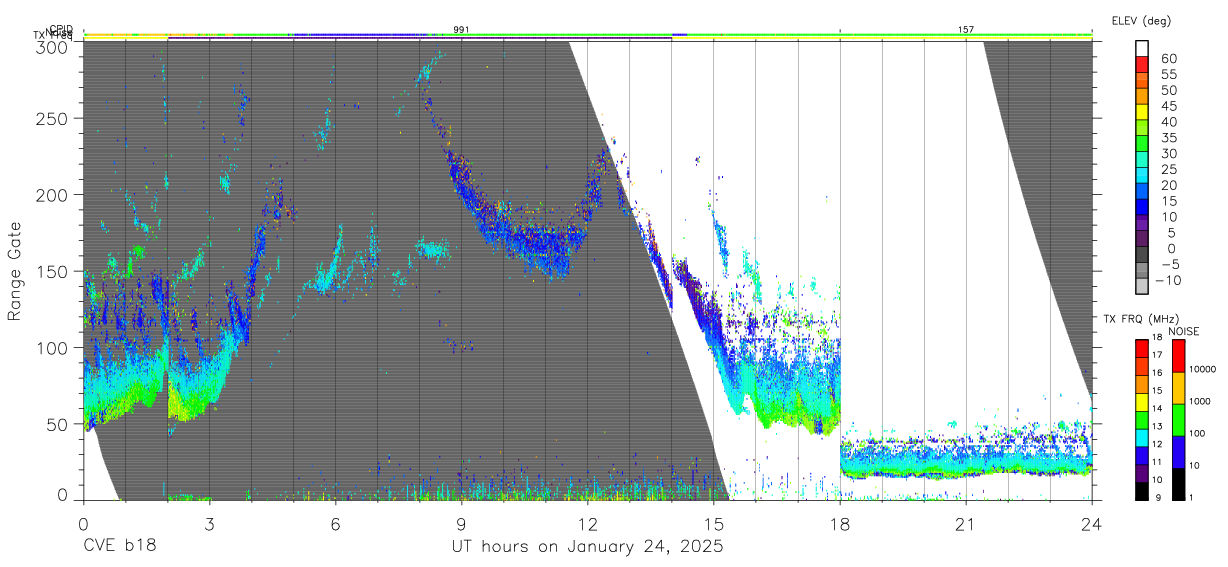1228x567 pixels.
Task: Select the green segment of TX FRQ bar
Action: (x=1141, y=420)
